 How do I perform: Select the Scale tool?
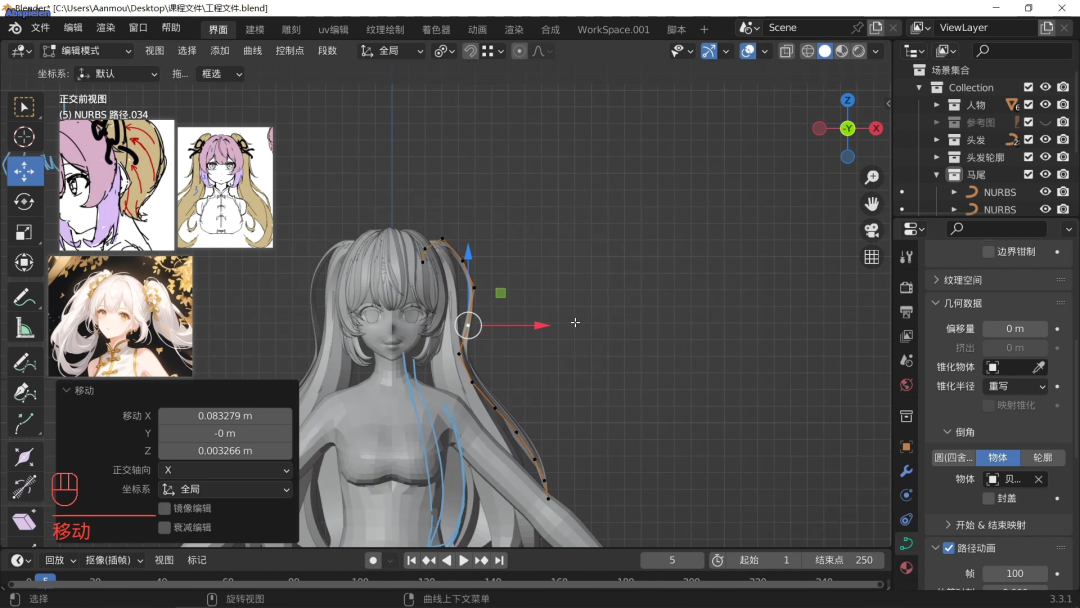(24, 232)
